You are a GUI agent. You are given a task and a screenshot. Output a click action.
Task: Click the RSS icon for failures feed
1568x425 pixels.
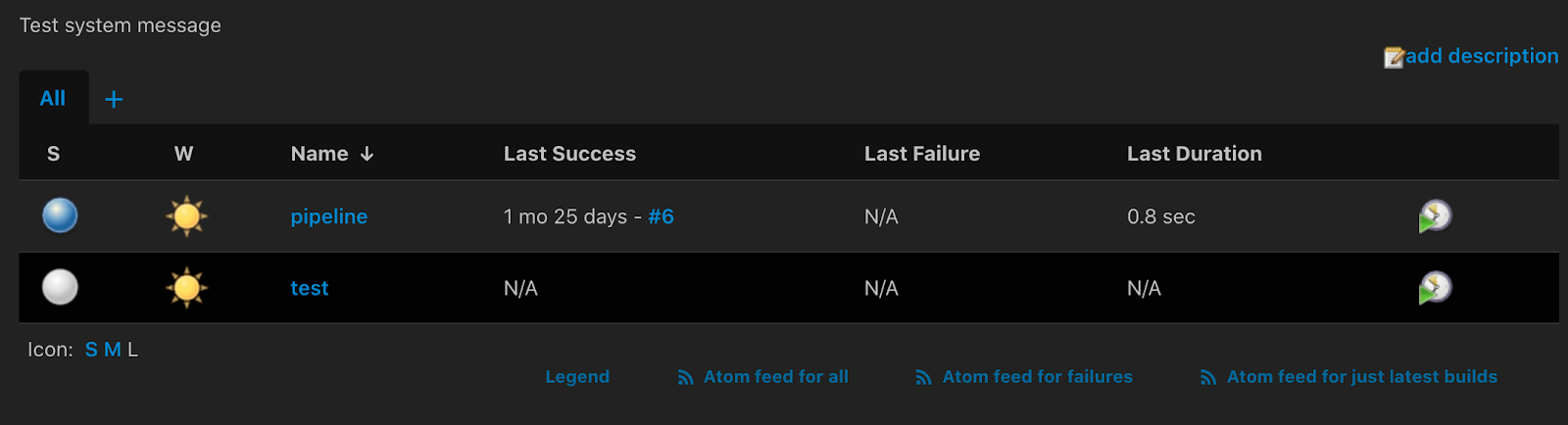tap(923, 377)
